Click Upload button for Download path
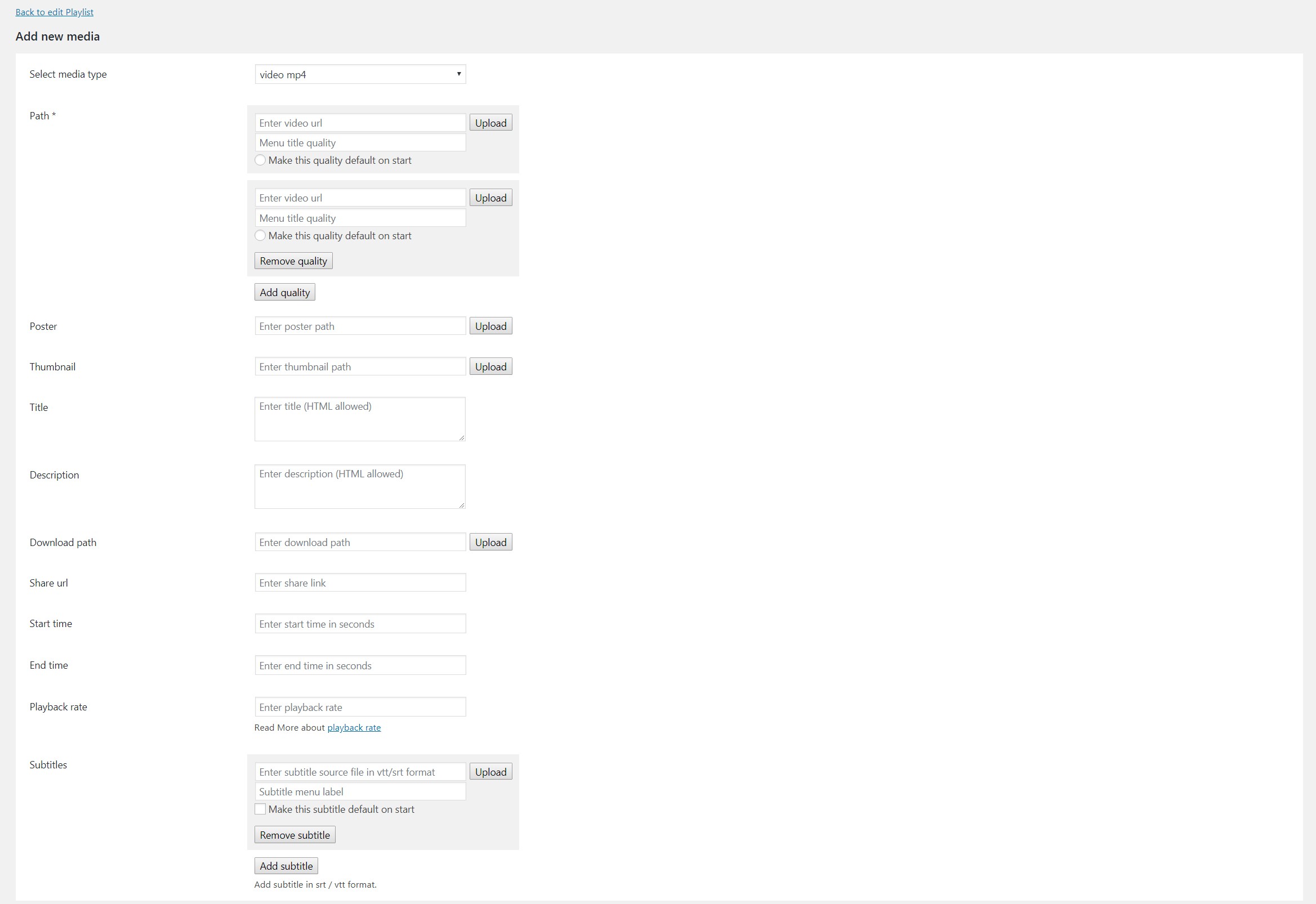 tap(490, 542)
